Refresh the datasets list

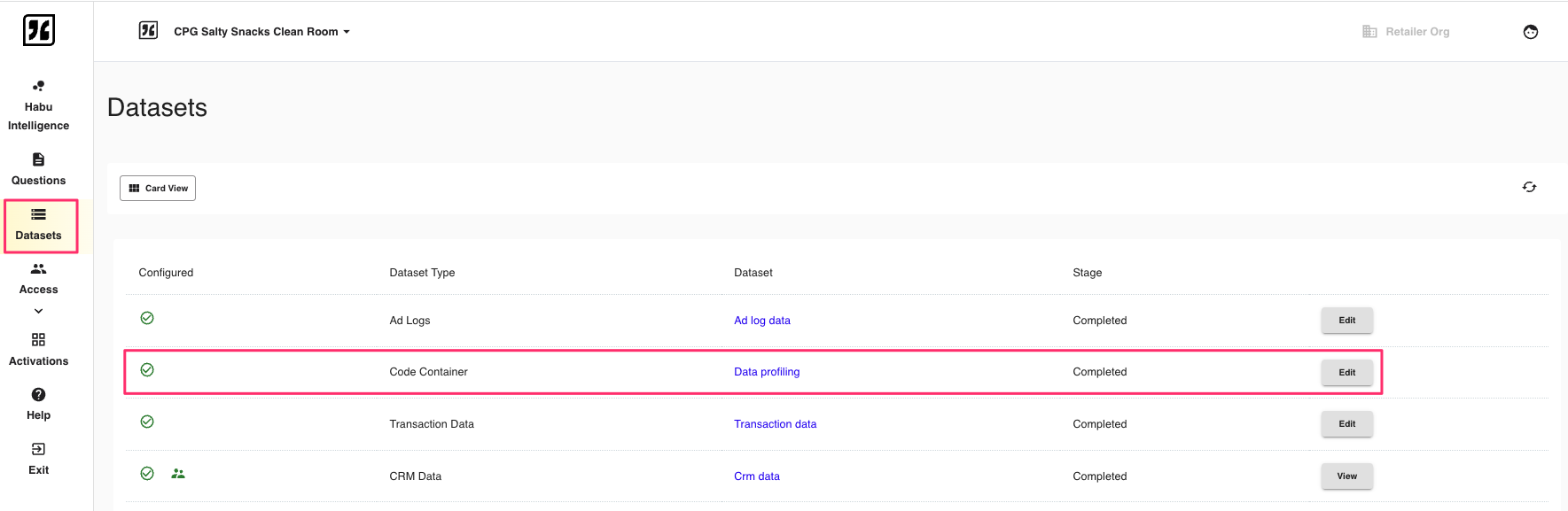[x=1529, y=187]
